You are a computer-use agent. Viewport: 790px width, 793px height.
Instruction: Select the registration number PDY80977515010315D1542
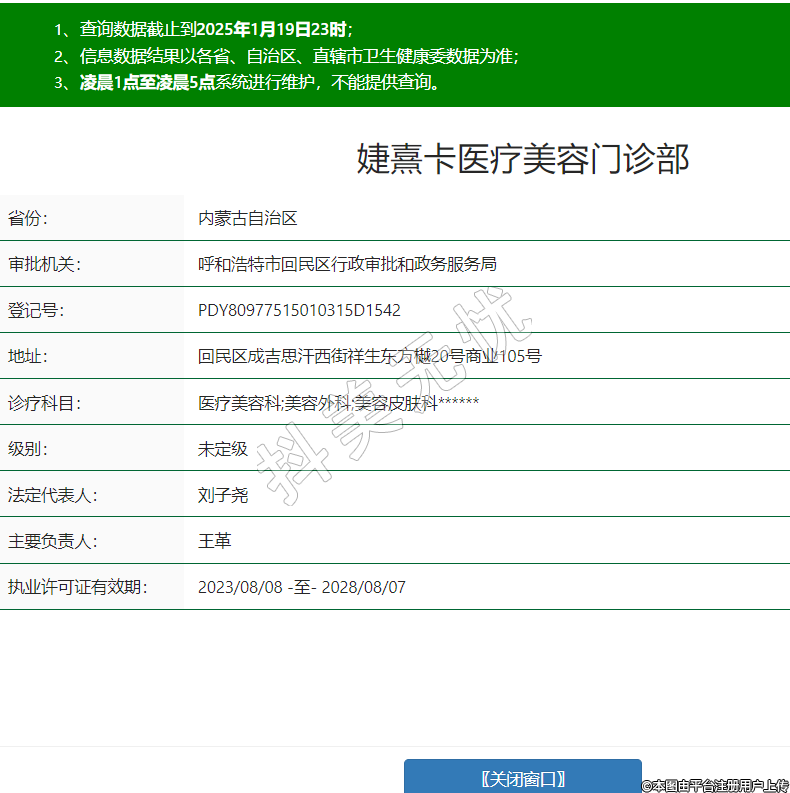[x=299, y=310]
